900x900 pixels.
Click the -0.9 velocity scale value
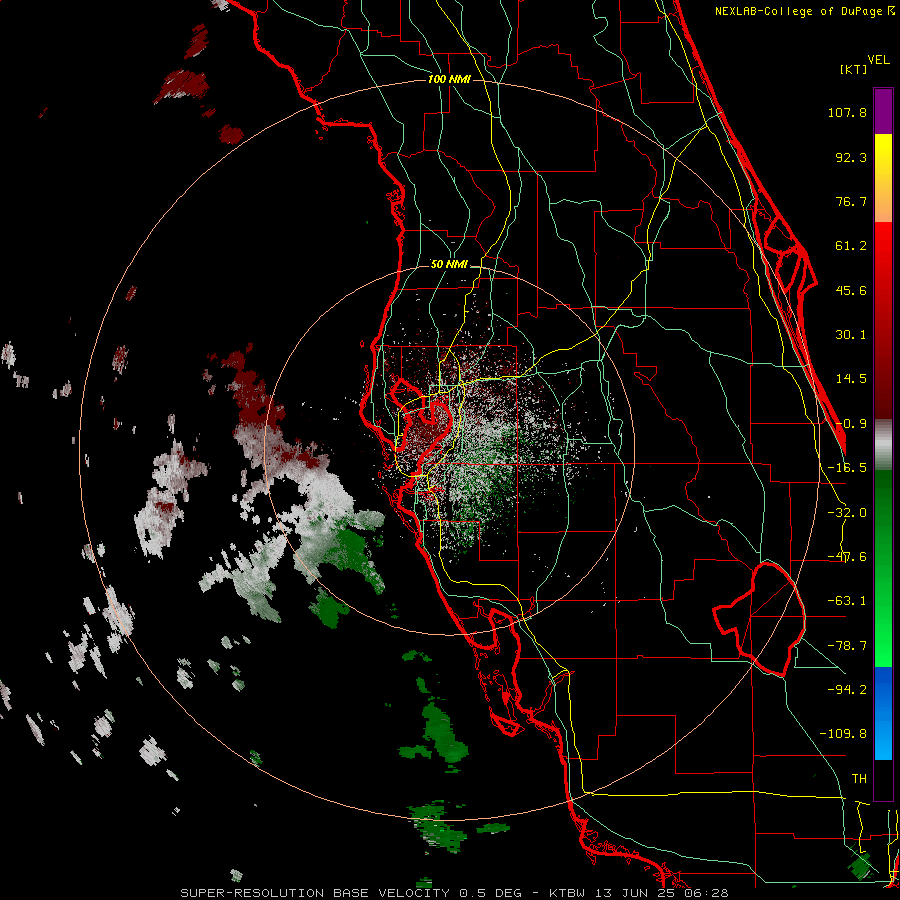(851, 424)
